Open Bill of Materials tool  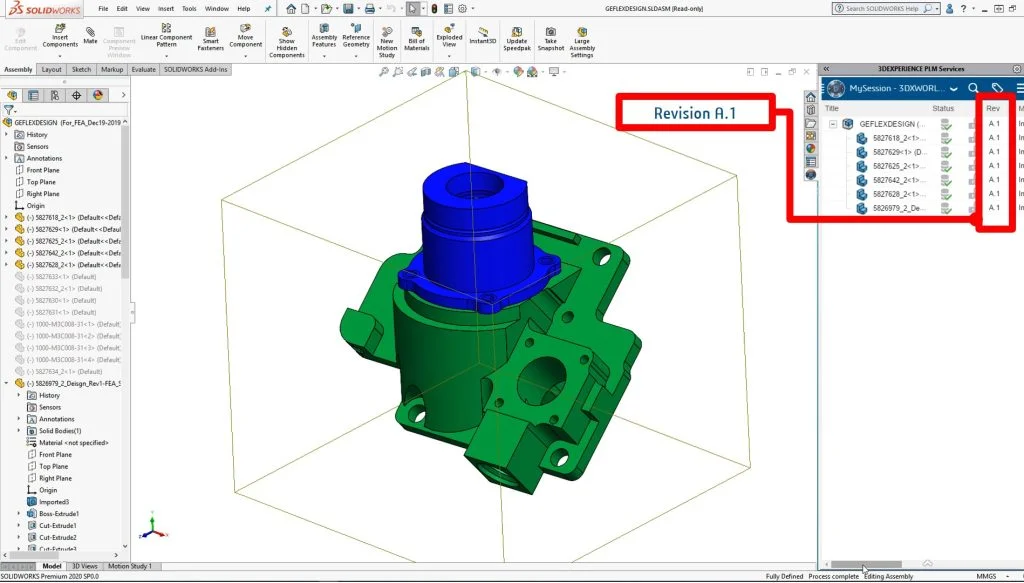(417, 40)
